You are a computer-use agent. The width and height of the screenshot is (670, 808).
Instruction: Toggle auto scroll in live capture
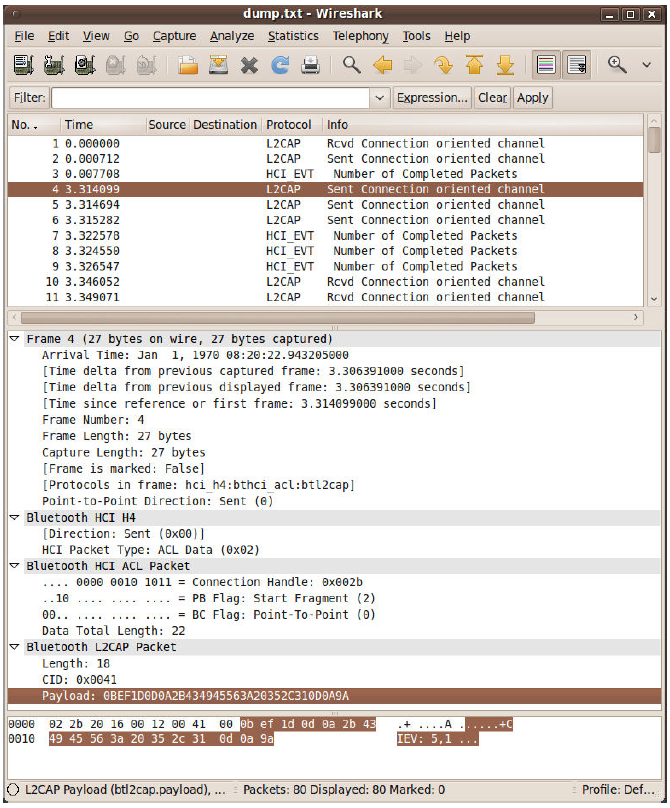pyautogui.click(x=577, y=66)
